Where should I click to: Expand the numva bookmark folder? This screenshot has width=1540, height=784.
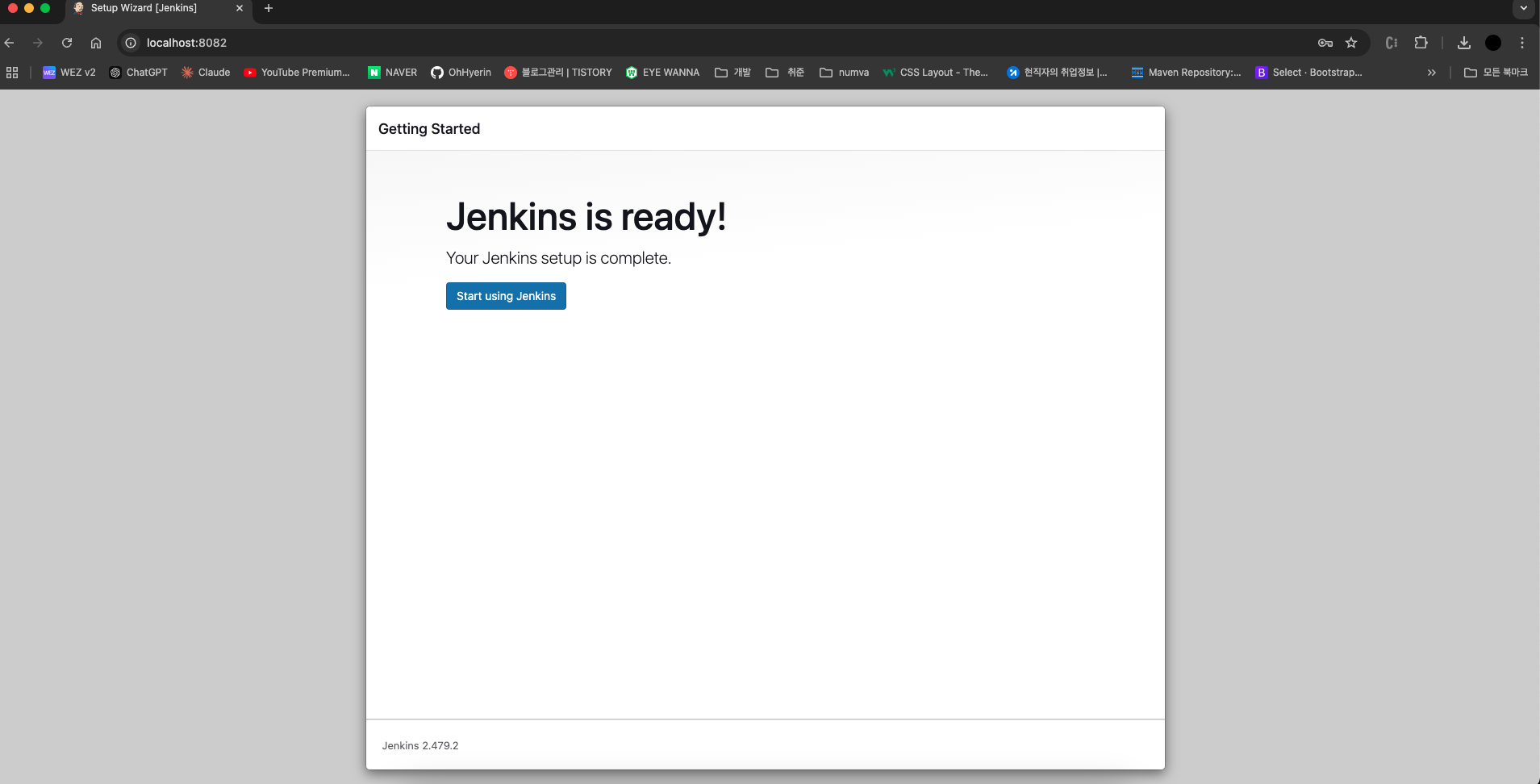[844, 73]
